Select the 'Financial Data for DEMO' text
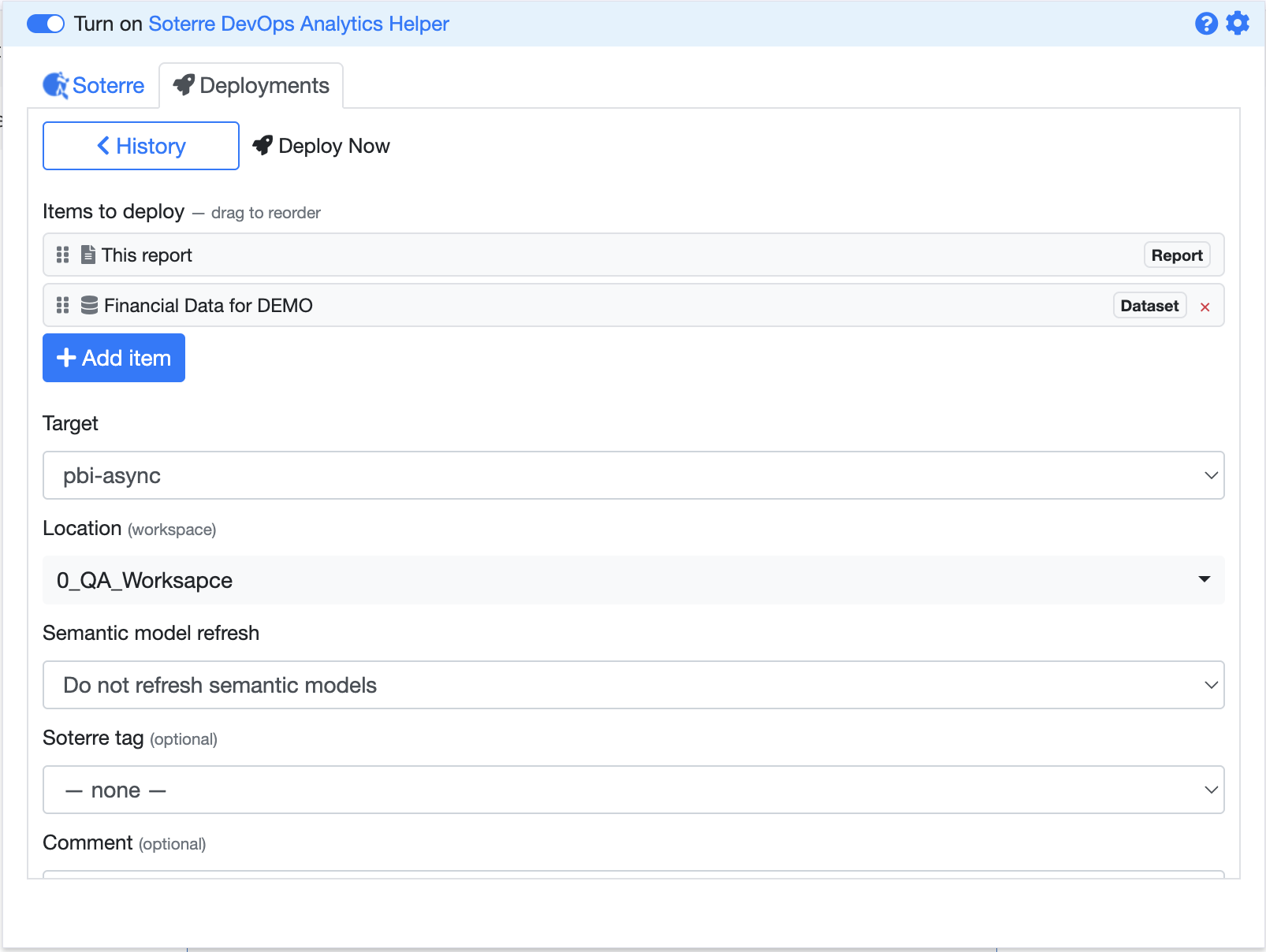The width and height of the screenshot is (1266, 952). 208,306
